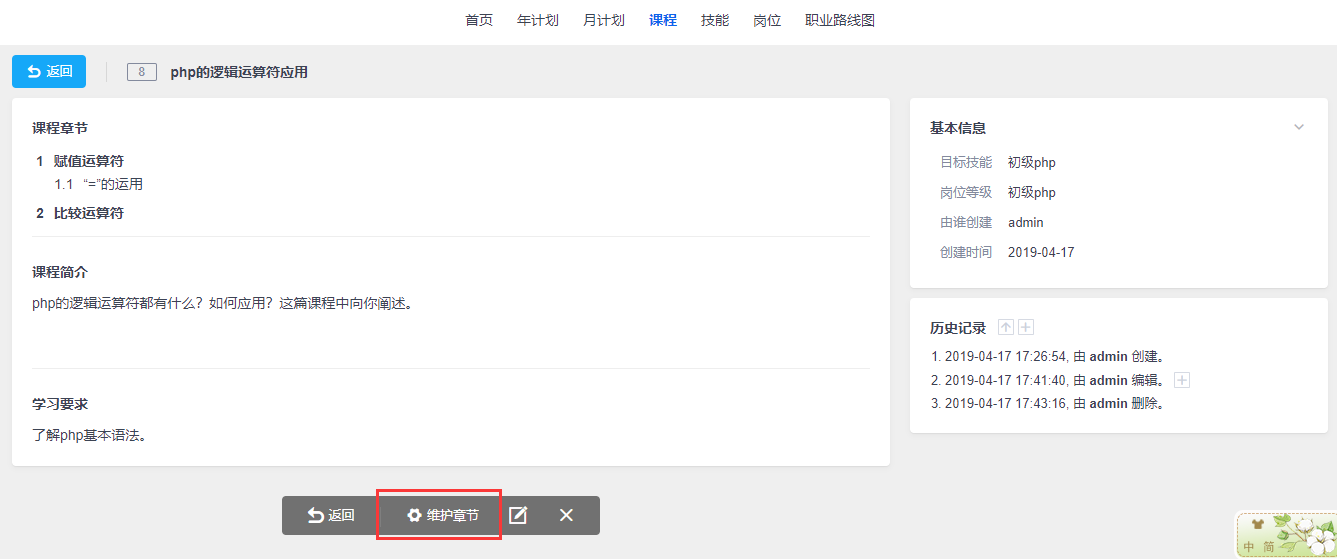1337x559 pixels.
Task: Click the 基本信息 panel title
Action: pos(958,128)
